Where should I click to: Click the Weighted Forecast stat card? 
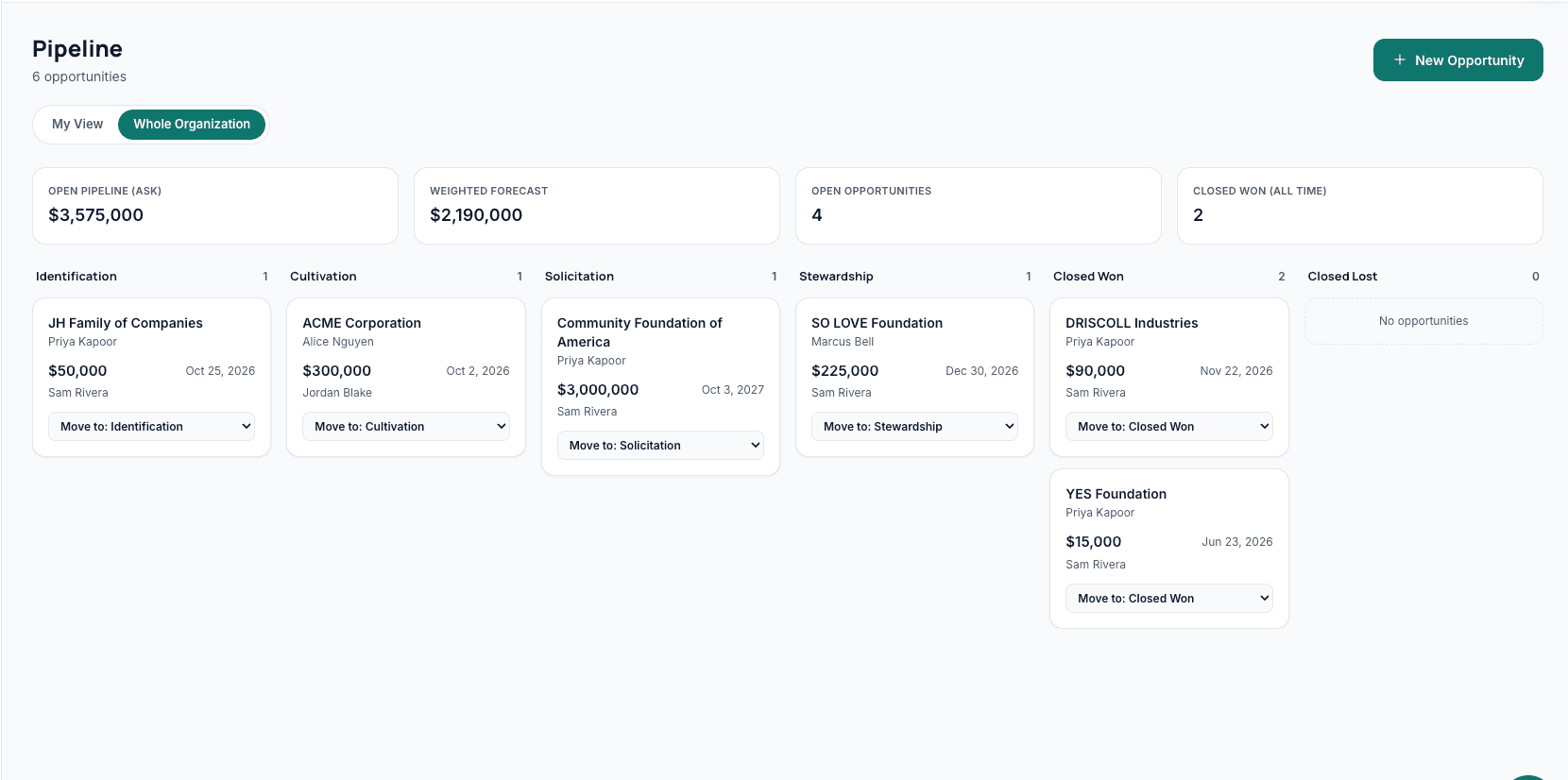pyautogui.click(x=597, y=206)
